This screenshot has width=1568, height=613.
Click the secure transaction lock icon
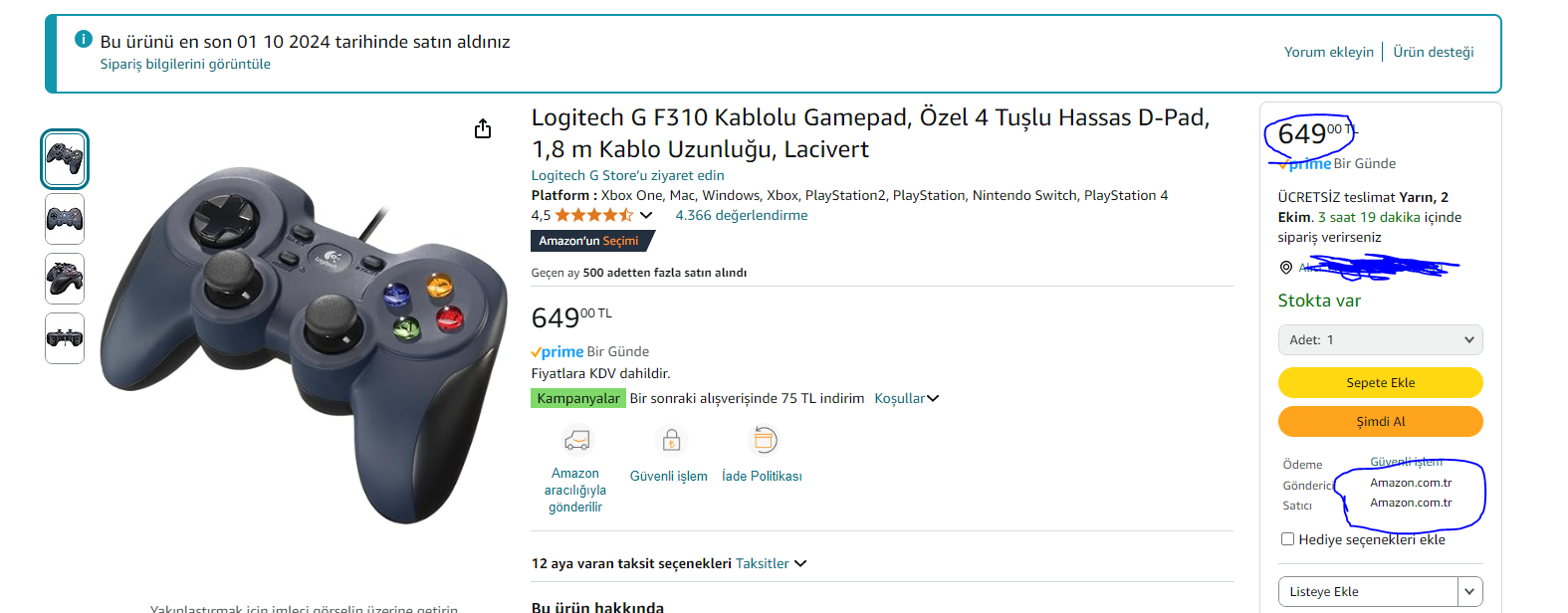671,440
